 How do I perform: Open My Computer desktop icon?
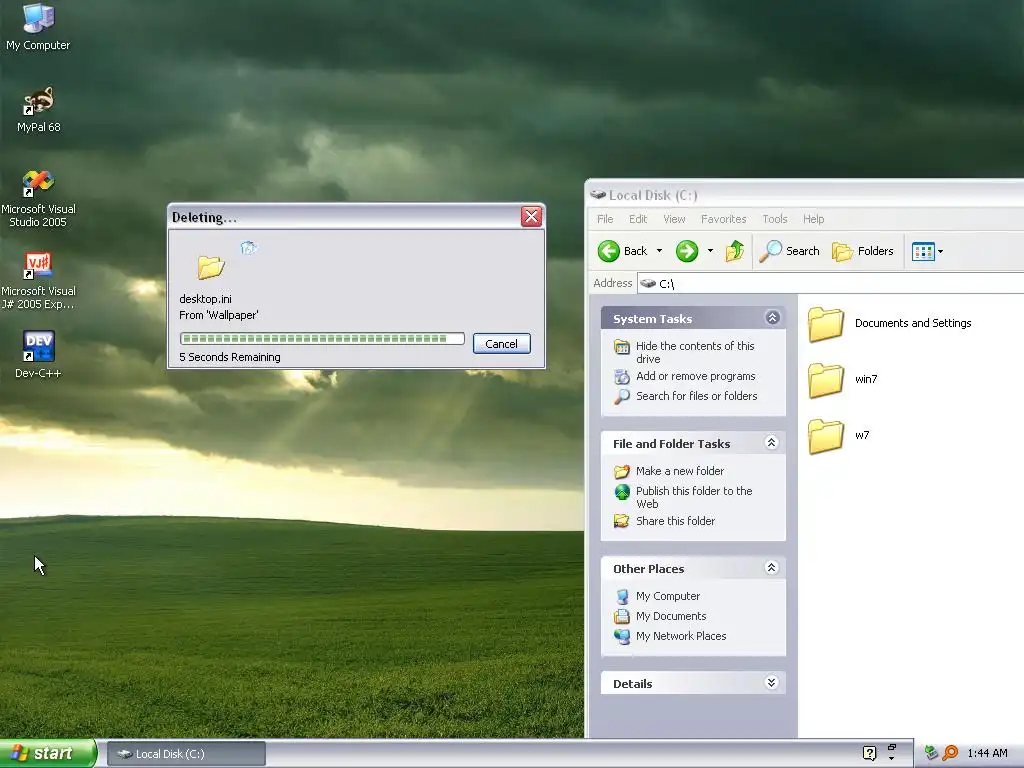(x=38, y=27)
